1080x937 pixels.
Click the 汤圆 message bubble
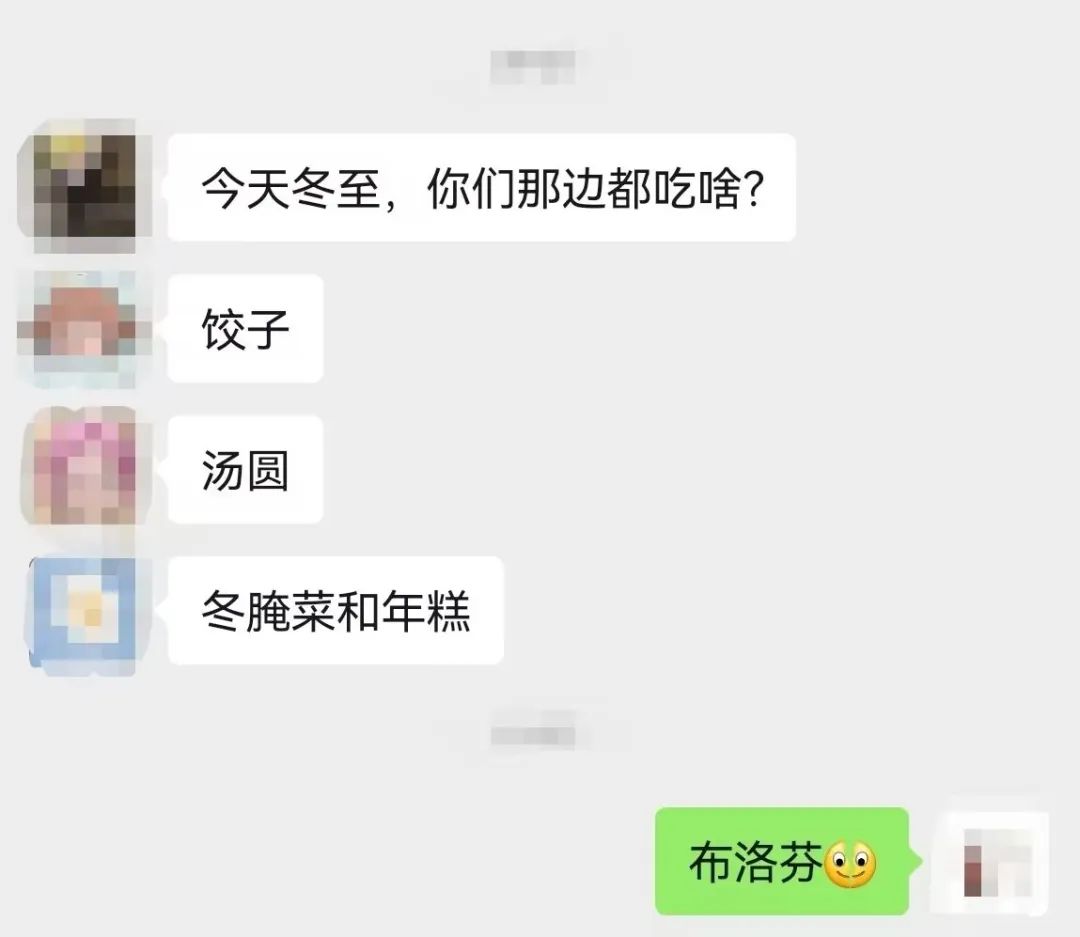[245, 470]
